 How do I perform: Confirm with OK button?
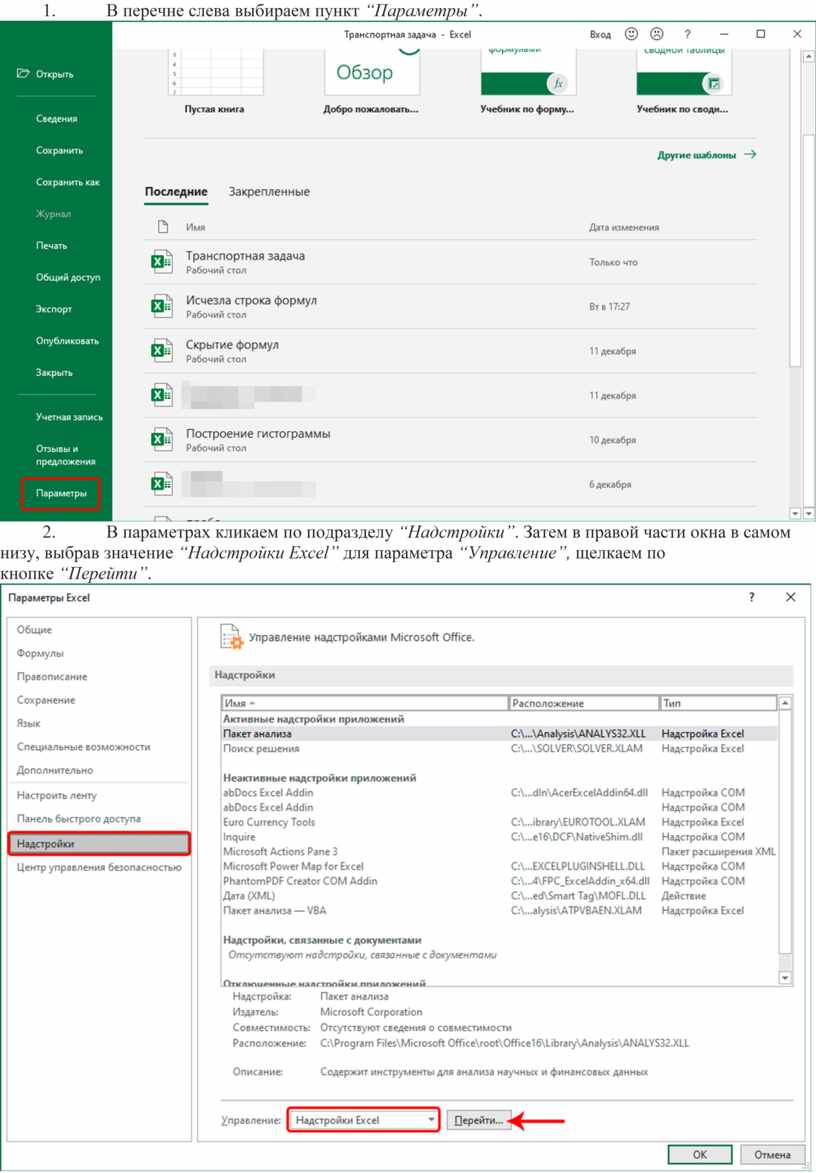coord(699,1154)
